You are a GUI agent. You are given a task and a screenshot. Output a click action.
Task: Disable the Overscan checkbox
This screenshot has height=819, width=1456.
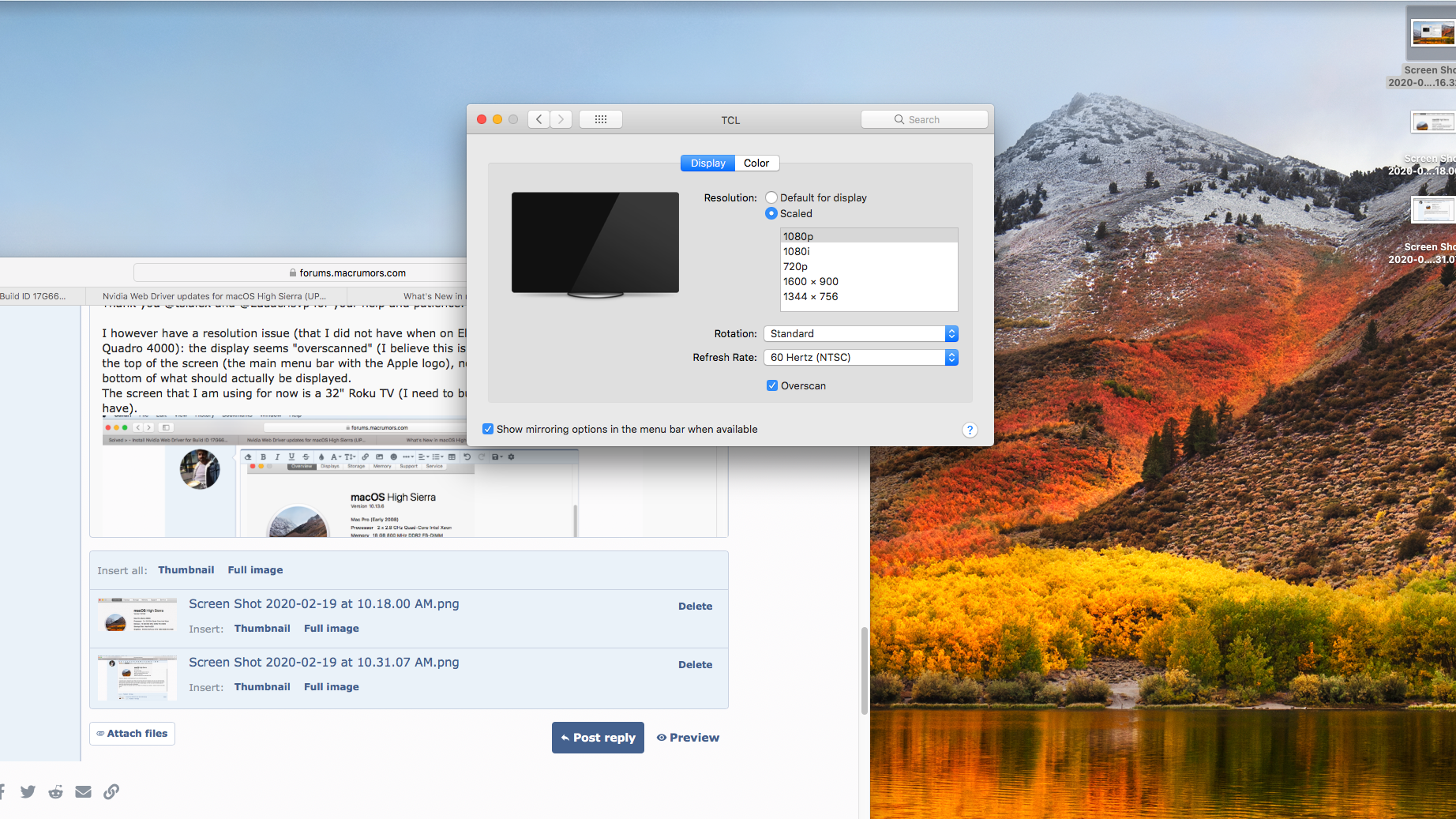pyautogui.click(x=772, y=385)
